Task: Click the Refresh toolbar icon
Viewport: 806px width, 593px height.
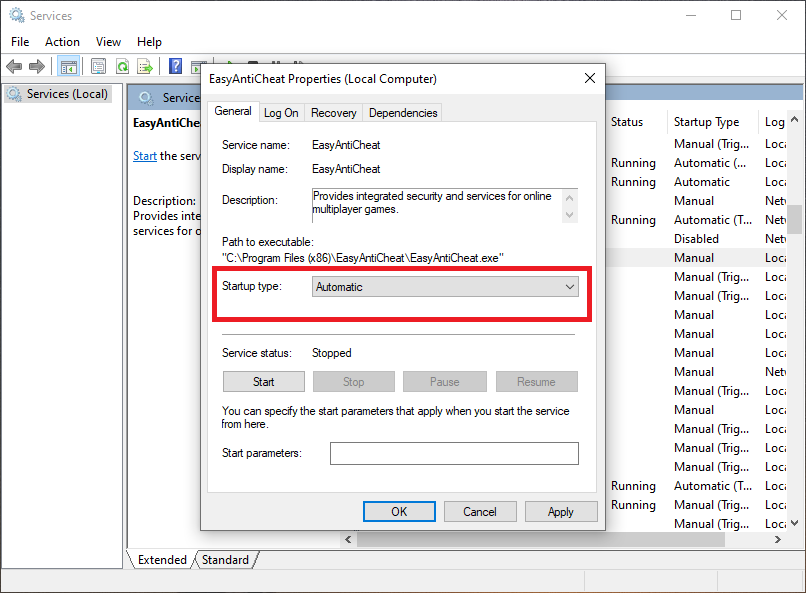Action: [x=122, y=66]
